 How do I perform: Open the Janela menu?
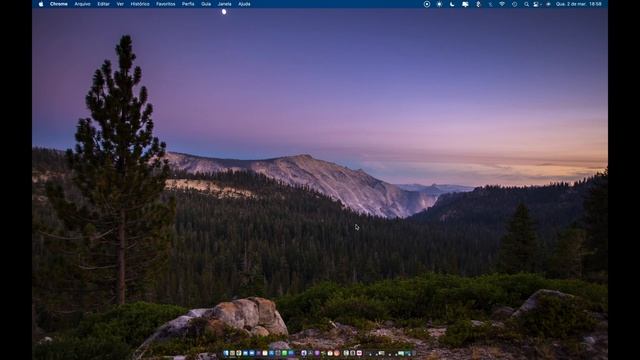[224, 4]
